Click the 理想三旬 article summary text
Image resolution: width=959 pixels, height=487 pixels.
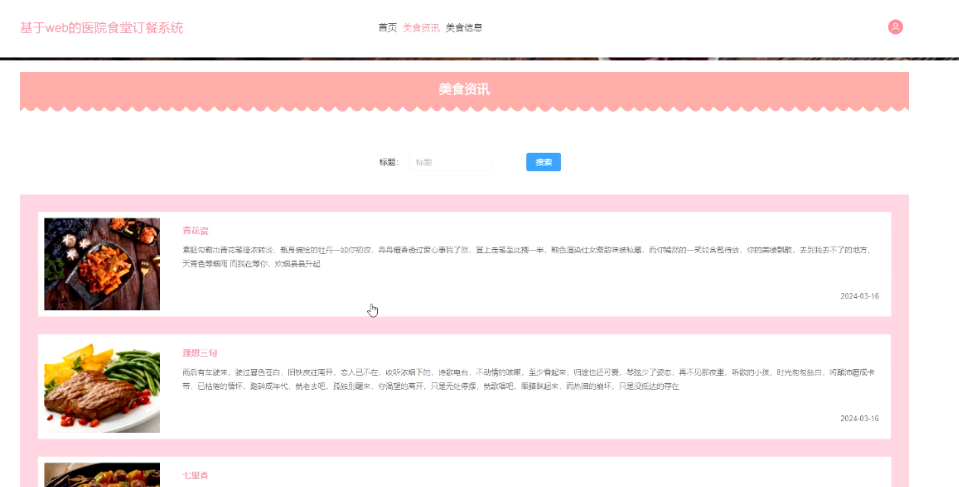(530, 379)
